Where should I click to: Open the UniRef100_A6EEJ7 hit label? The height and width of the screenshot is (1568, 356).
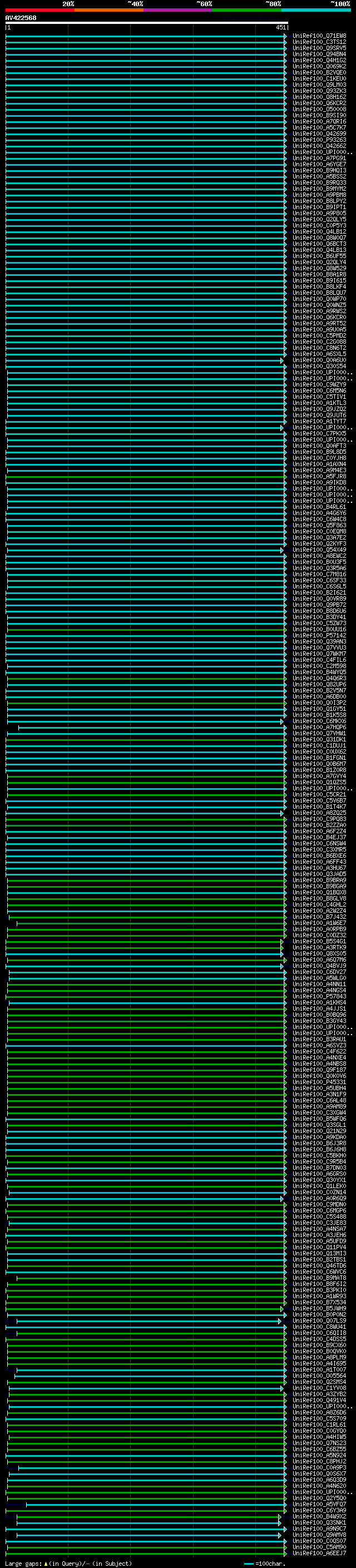tap(319, 1554)
